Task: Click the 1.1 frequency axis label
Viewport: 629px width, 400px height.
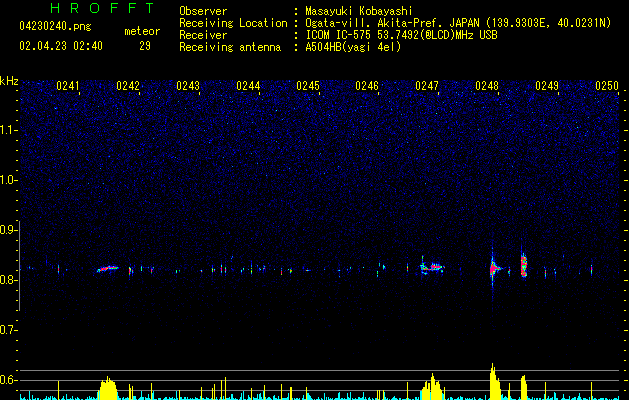Action: 8,130
